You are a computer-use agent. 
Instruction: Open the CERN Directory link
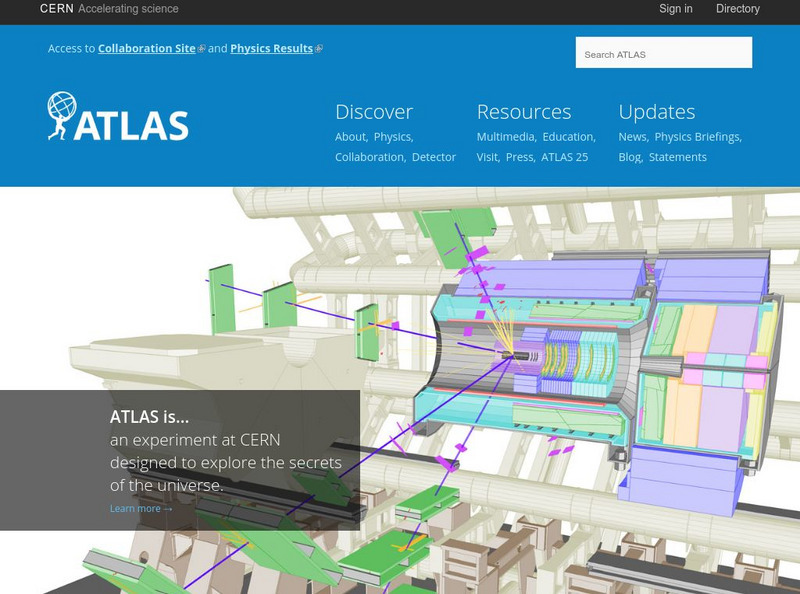737,9
